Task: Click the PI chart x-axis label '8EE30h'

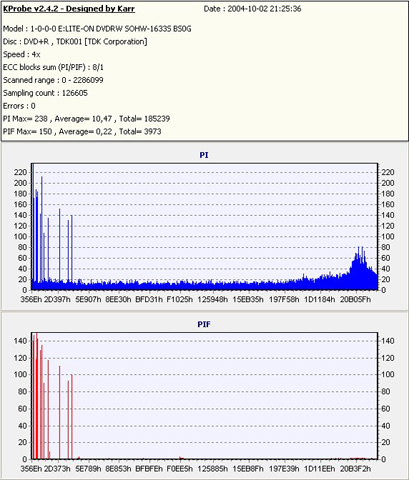Action: 118,299
